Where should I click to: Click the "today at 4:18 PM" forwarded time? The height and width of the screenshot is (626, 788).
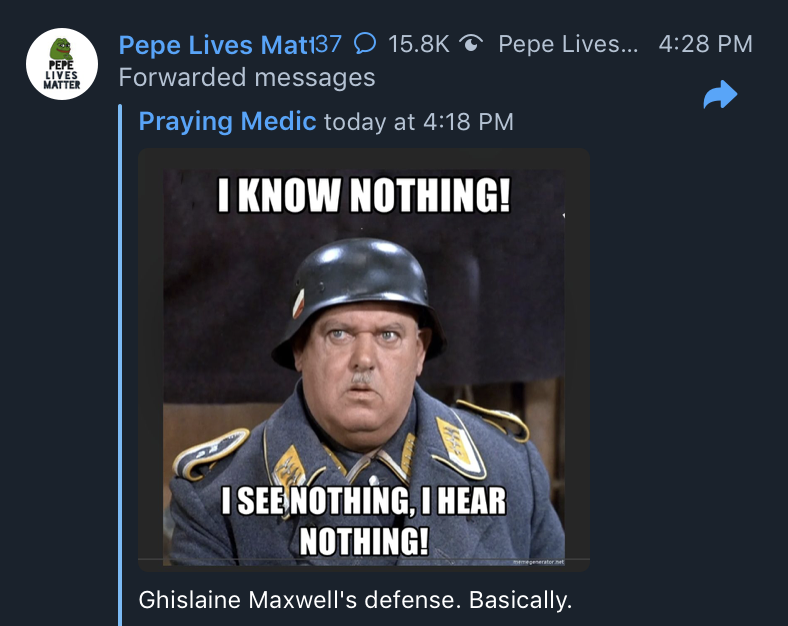[x=419, y=122]
